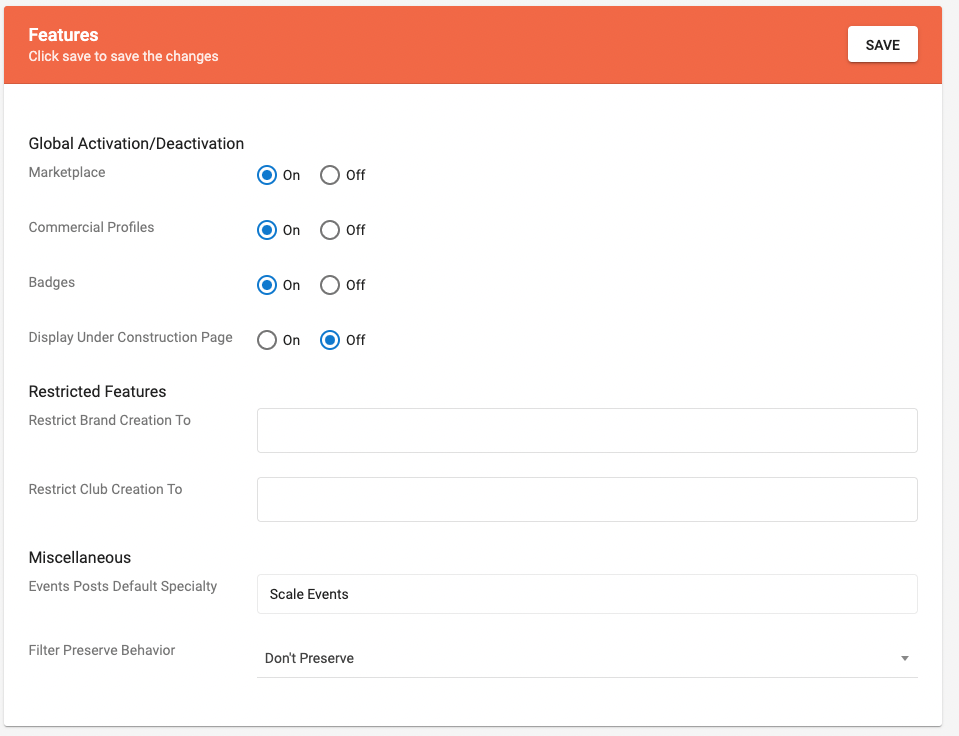
Task: Choose Off for Display Under Construction Page
Action: [x=330, y=340]
